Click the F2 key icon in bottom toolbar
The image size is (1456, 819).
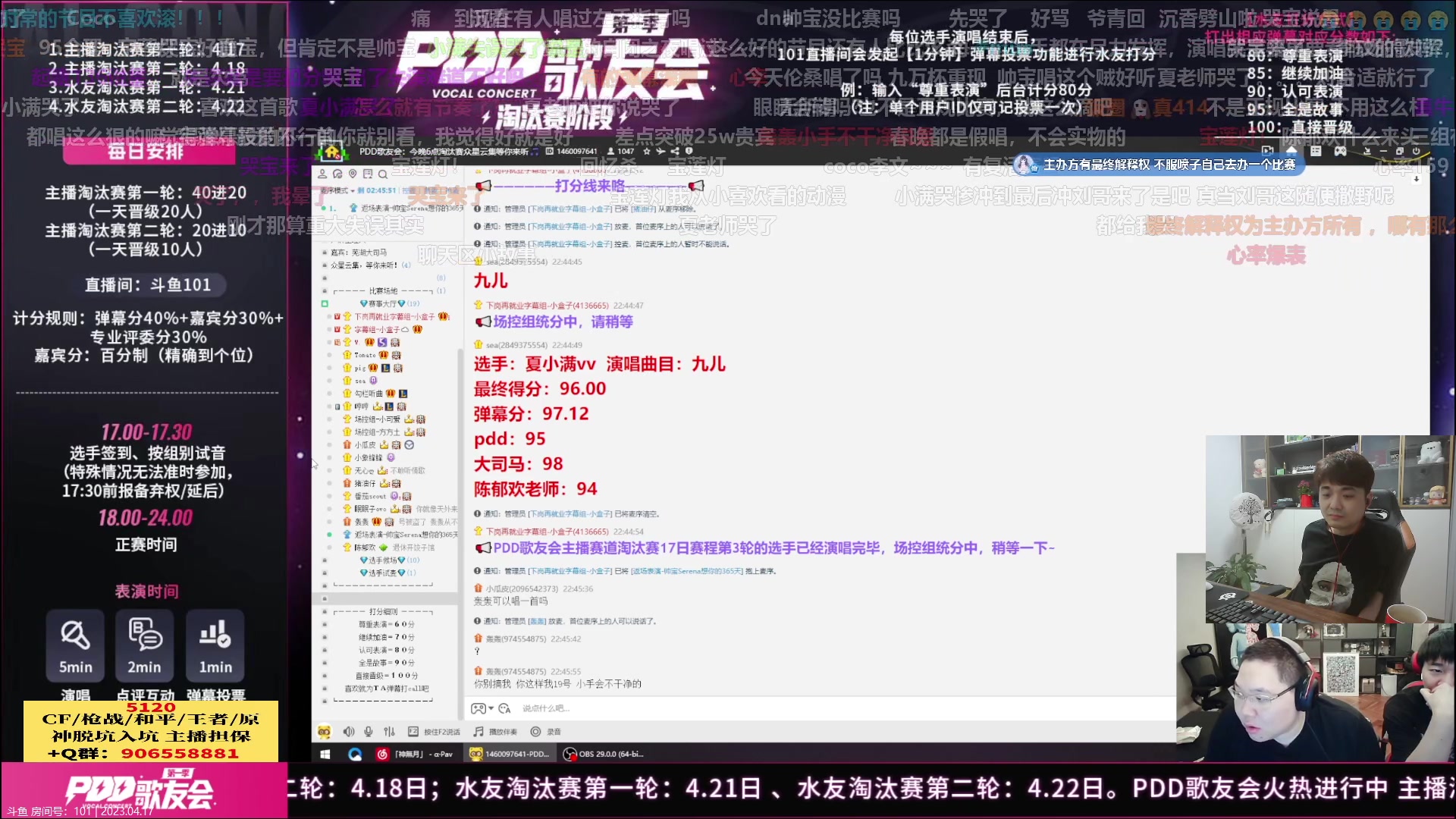tap(413, 732)
